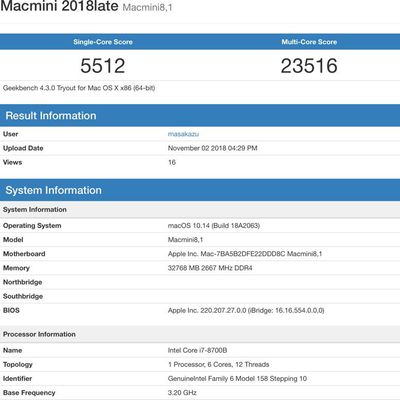
Task: Select '1 Processor, 6 Cores, 12 Threads' value
Action: [218, 364]
